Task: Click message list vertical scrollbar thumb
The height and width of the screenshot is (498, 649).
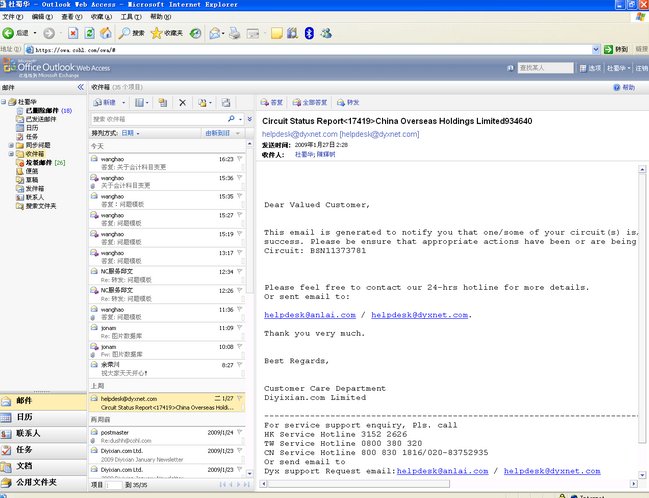Action: 250,221
